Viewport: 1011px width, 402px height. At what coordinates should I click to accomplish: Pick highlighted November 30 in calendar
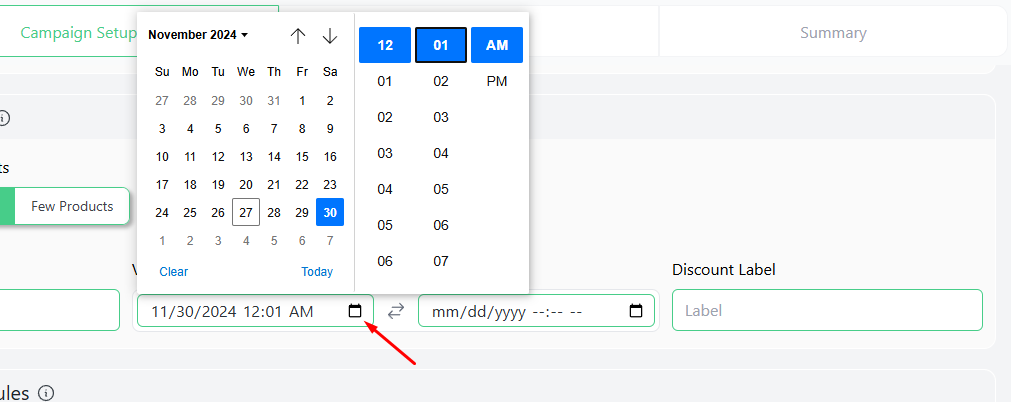click(330, 212)
